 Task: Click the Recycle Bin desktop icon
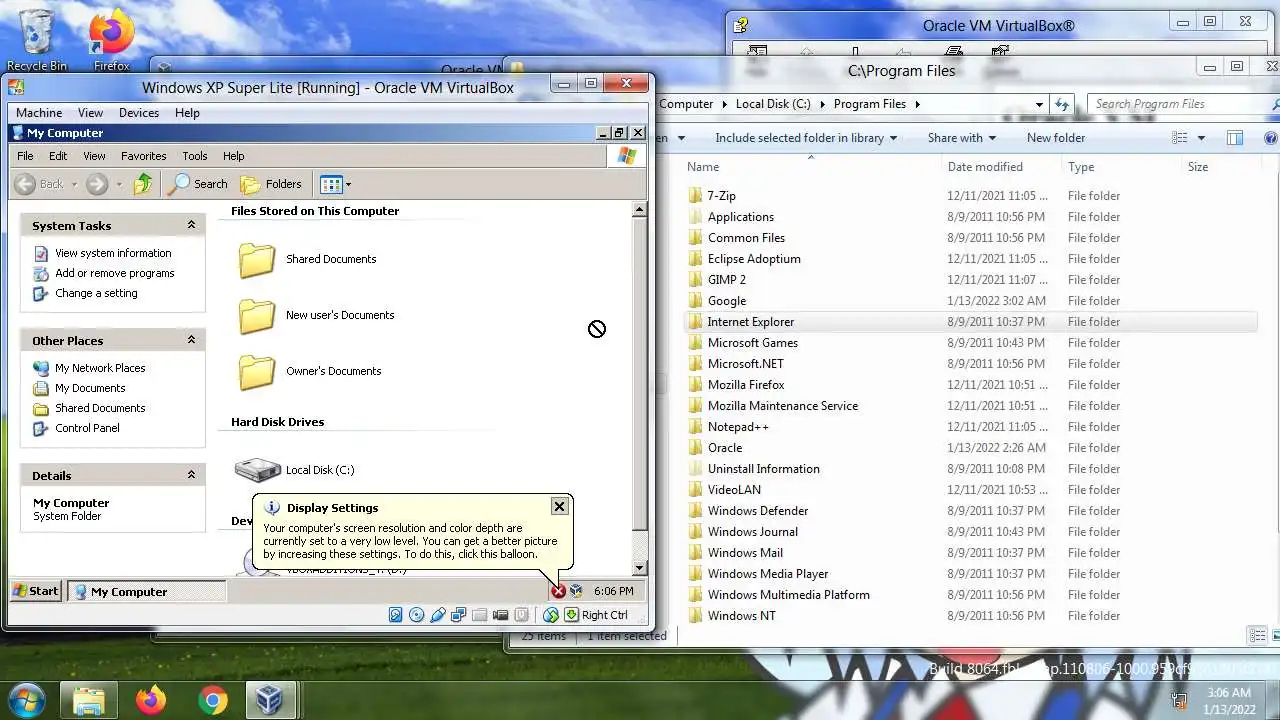point(37,40)
